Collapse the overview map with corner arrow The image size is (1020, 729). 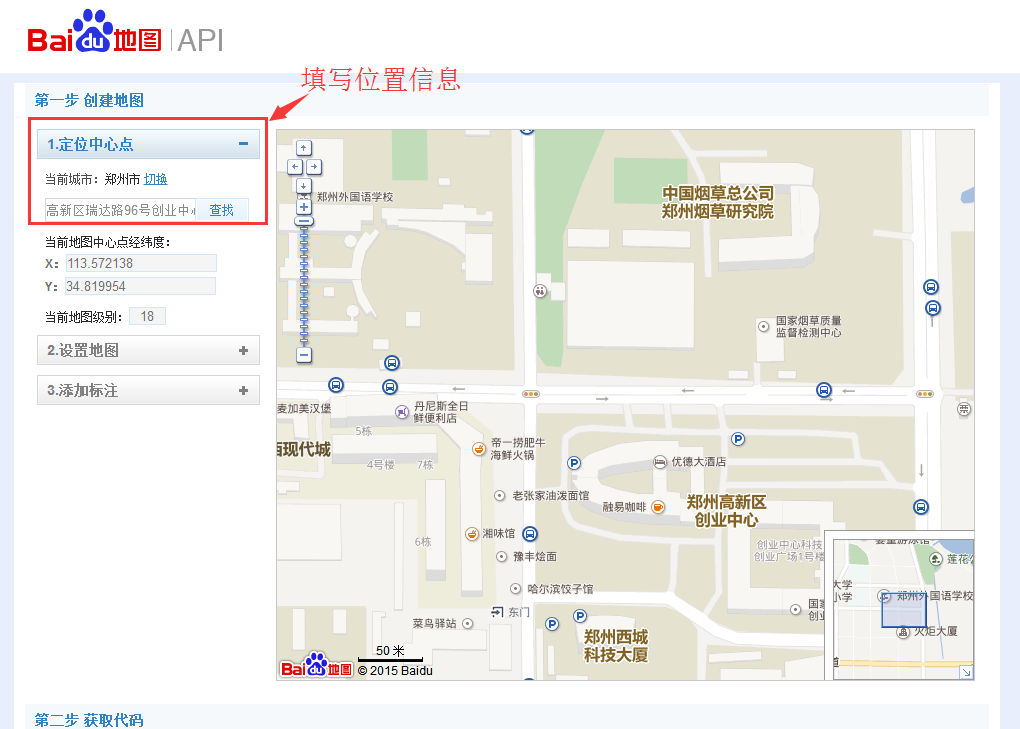coord(967,672)
